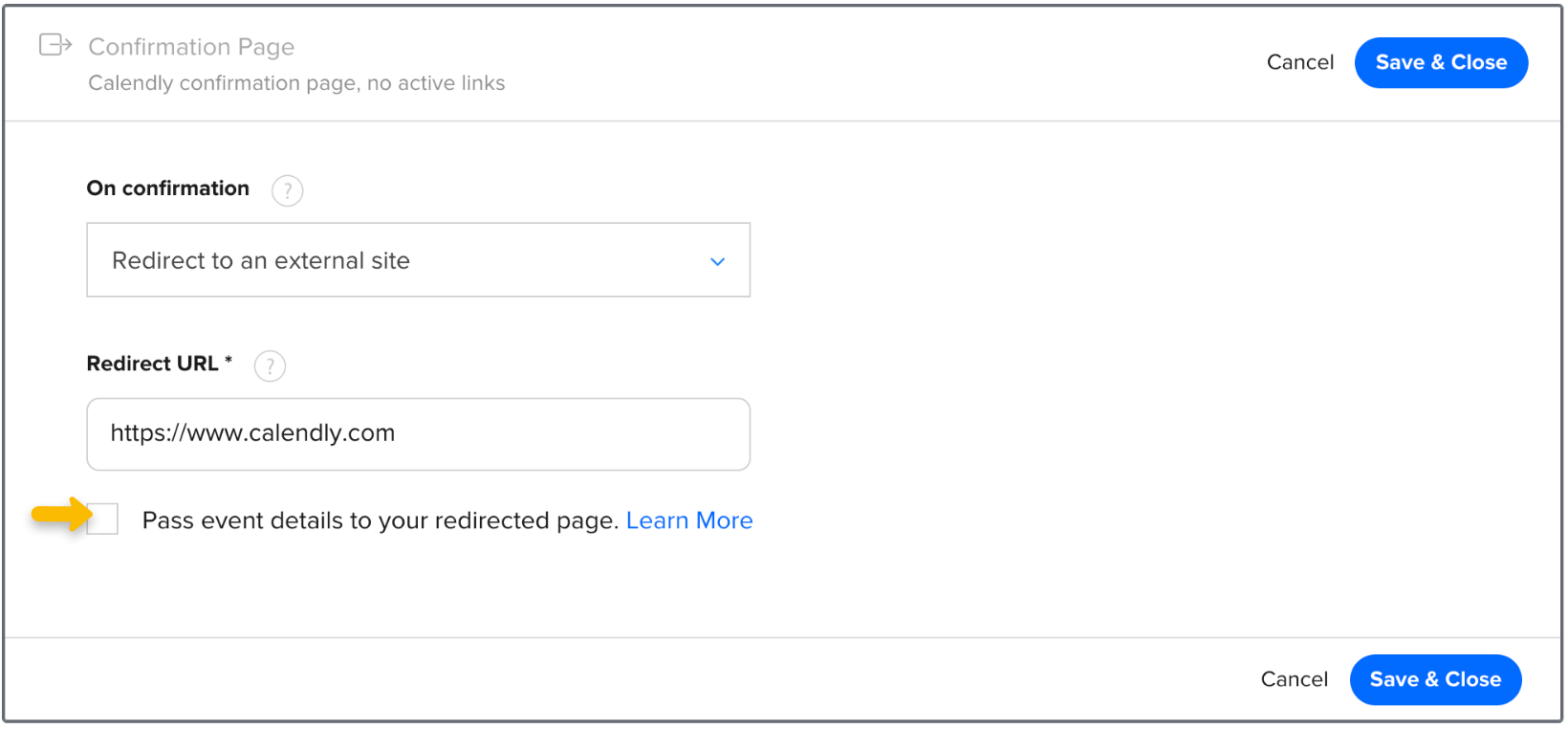Click the 'Redirect to an external site' selected text
The image size is (1568, 729).
point(261,260)
